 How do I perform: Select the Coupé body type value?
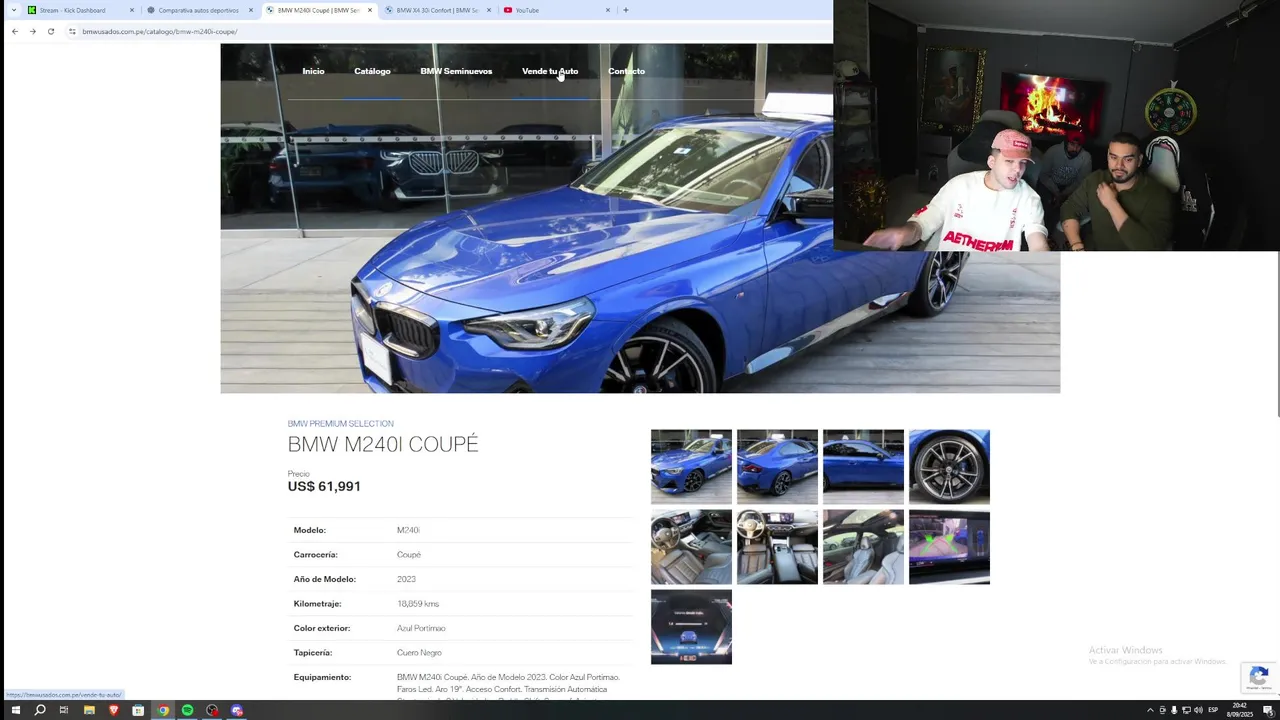(409, 555)
